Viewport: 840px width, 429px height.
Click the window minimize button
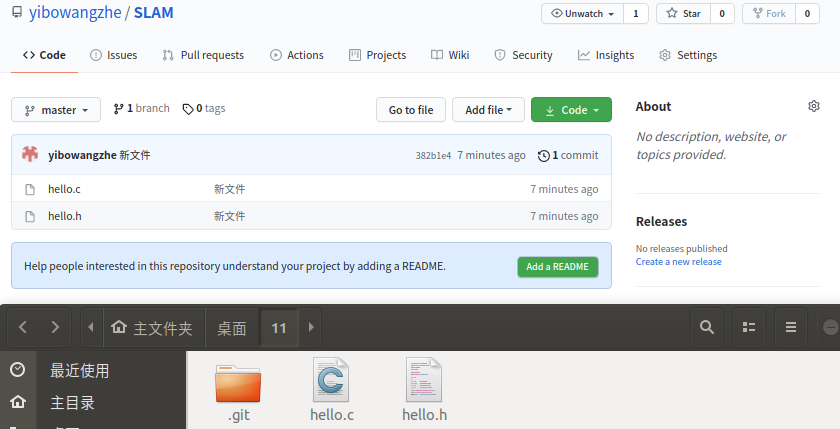[x=830, y=327]
